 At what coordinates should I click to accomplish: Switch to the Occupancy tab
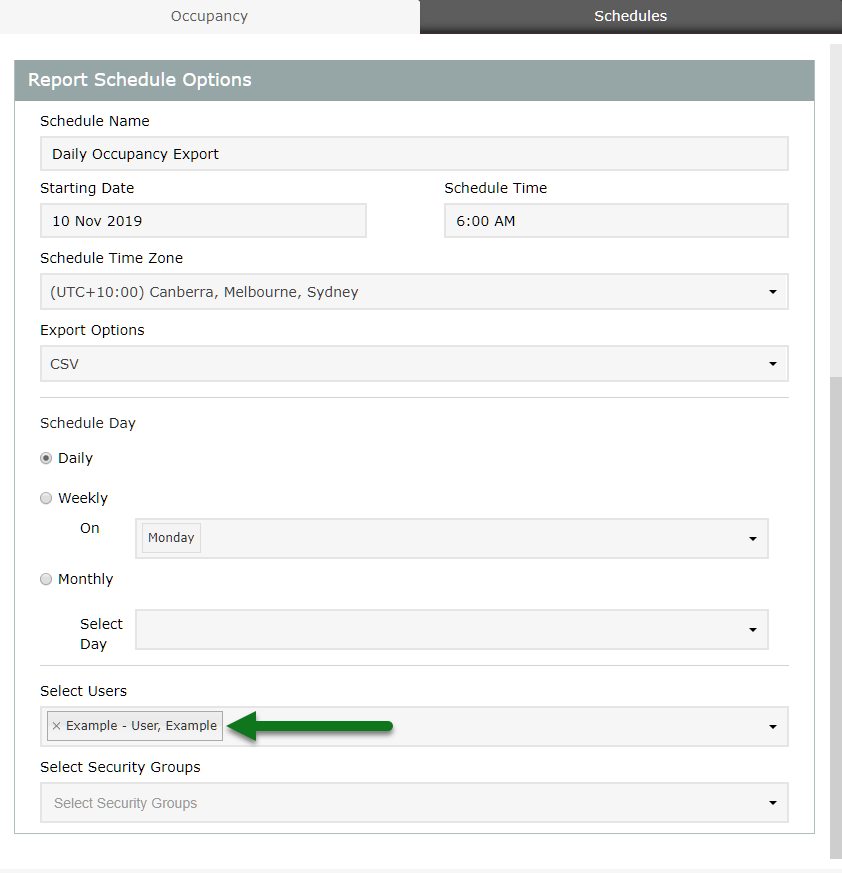coord(209,17)
